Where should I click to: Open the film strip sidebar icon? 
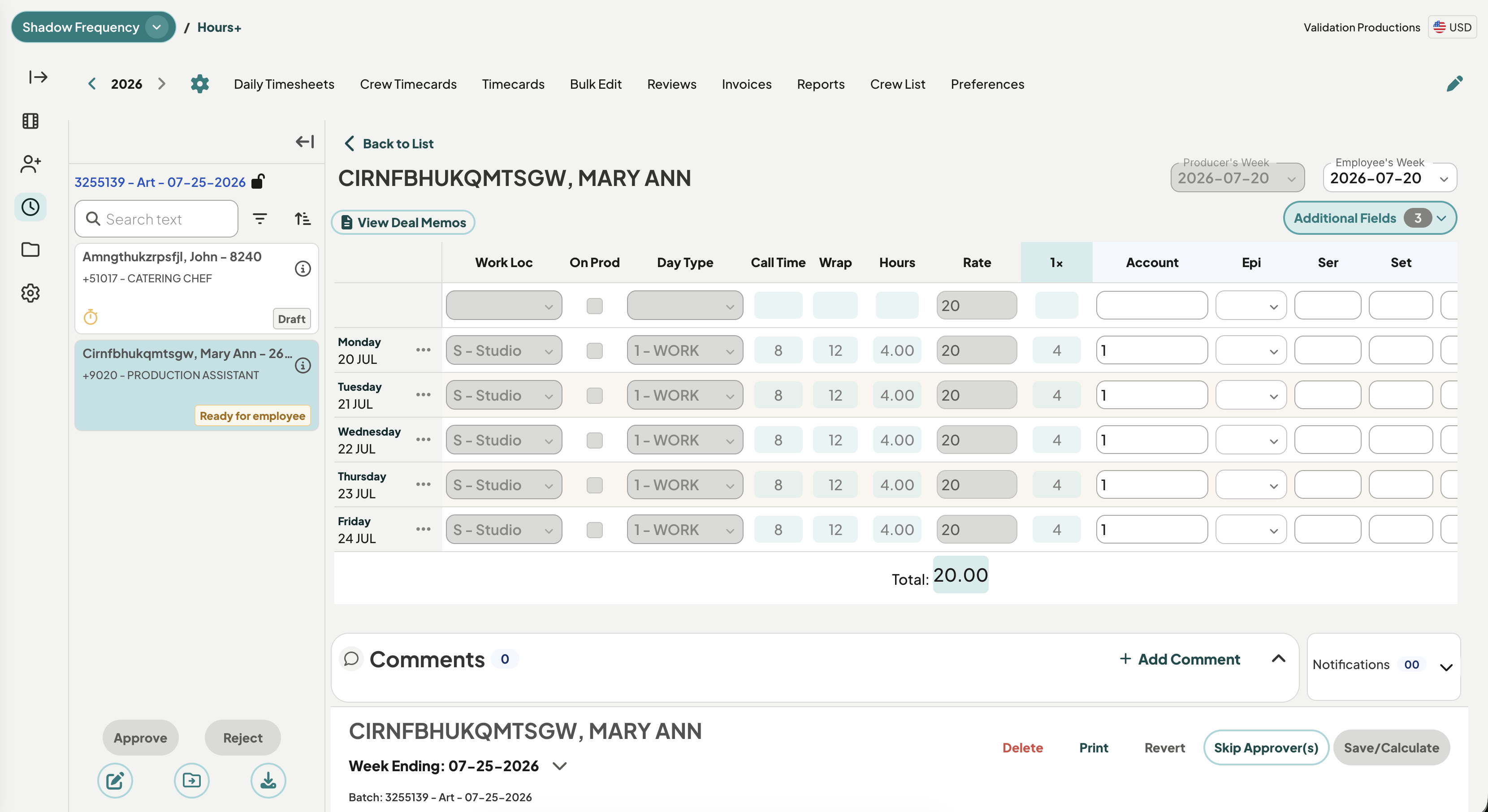30,121
